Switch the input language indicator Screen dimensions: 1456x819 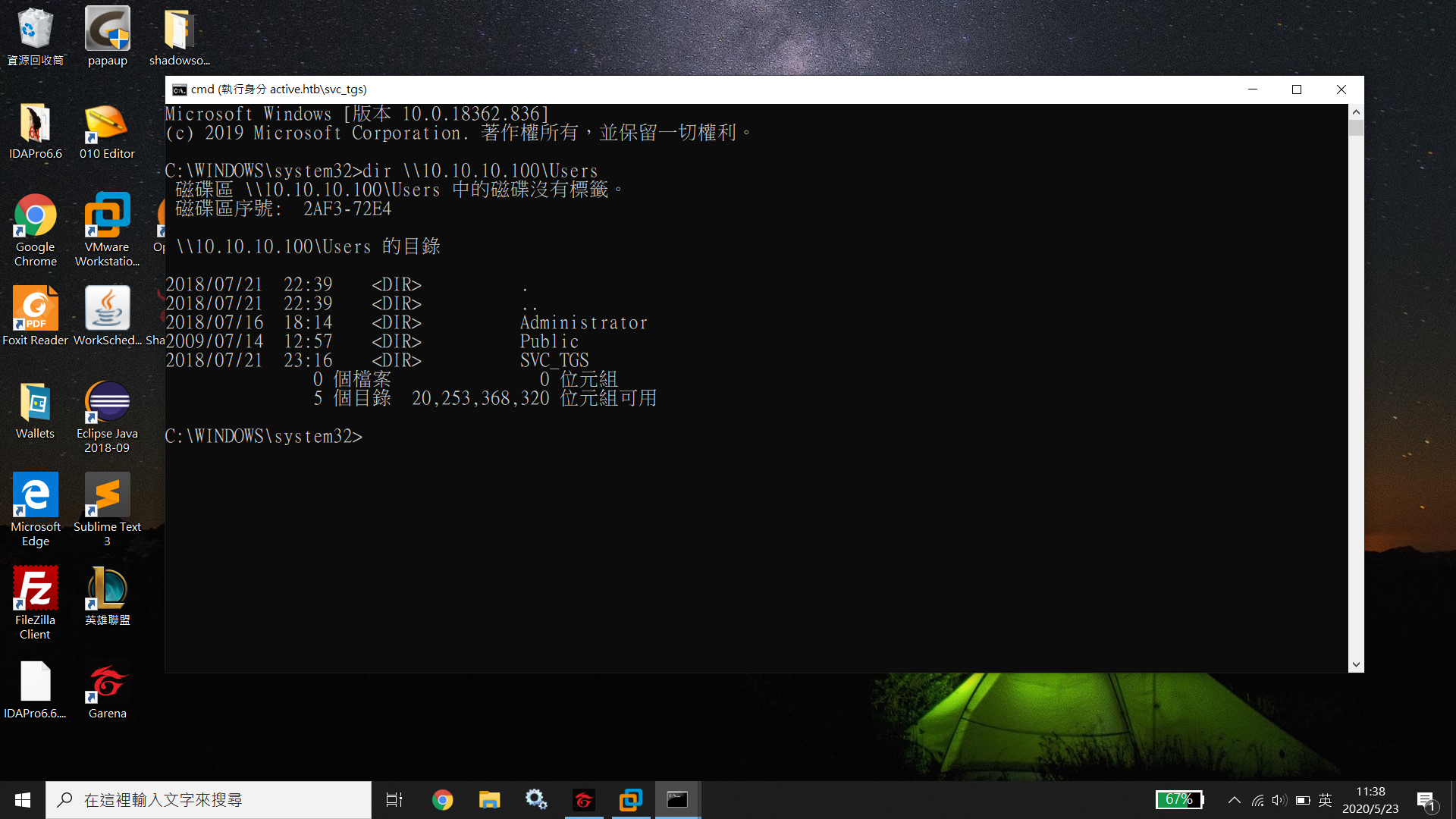(1326, 800)
